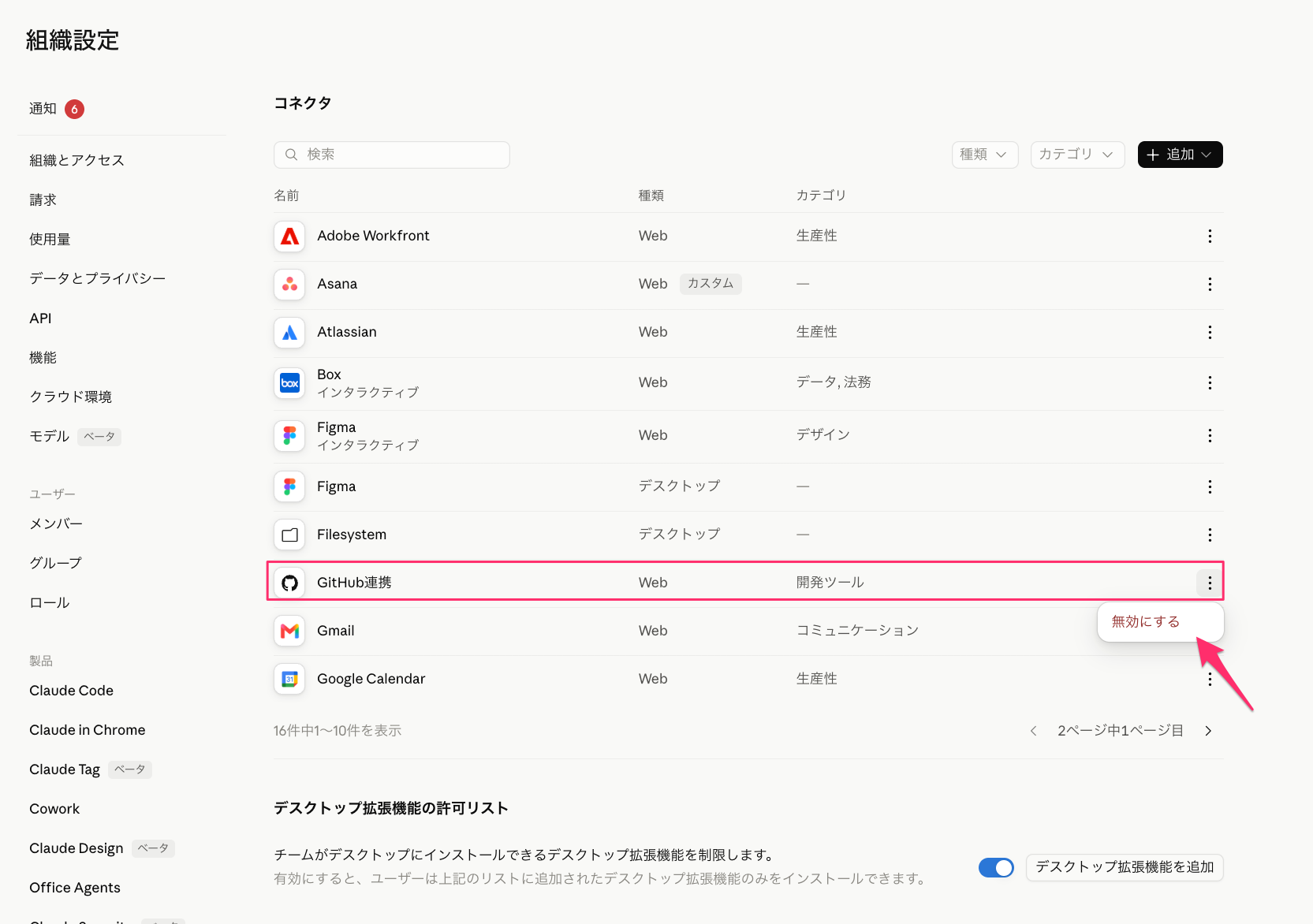Open more options for Figma web row
Image resolution: width=1313 pixels, height=924 pixels.
[1210, 436]
